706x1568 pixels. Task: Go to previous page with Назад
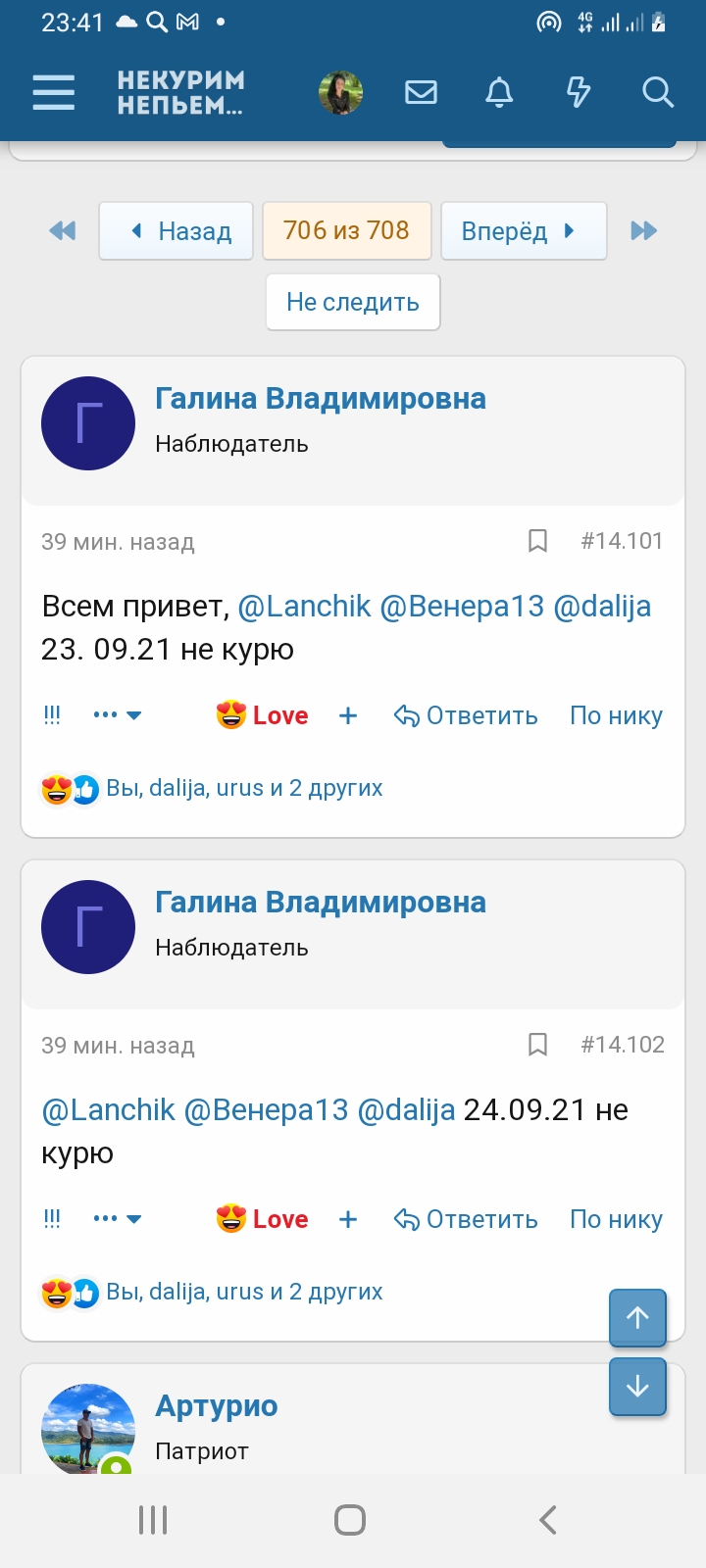pos(176,231)
